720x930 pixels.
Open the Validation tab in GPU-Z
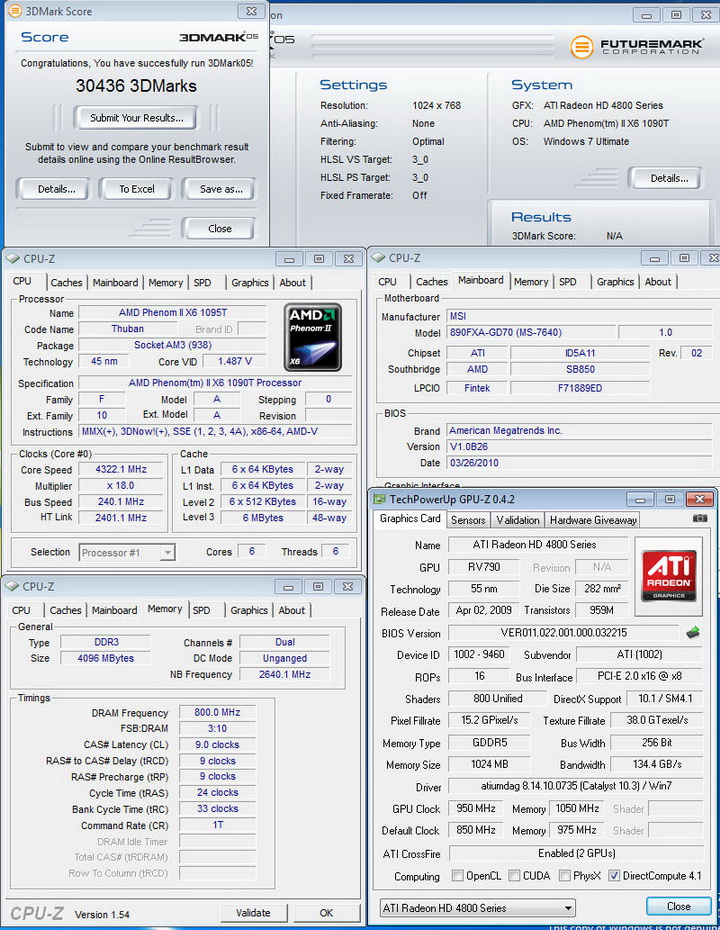tap(518, 520)
